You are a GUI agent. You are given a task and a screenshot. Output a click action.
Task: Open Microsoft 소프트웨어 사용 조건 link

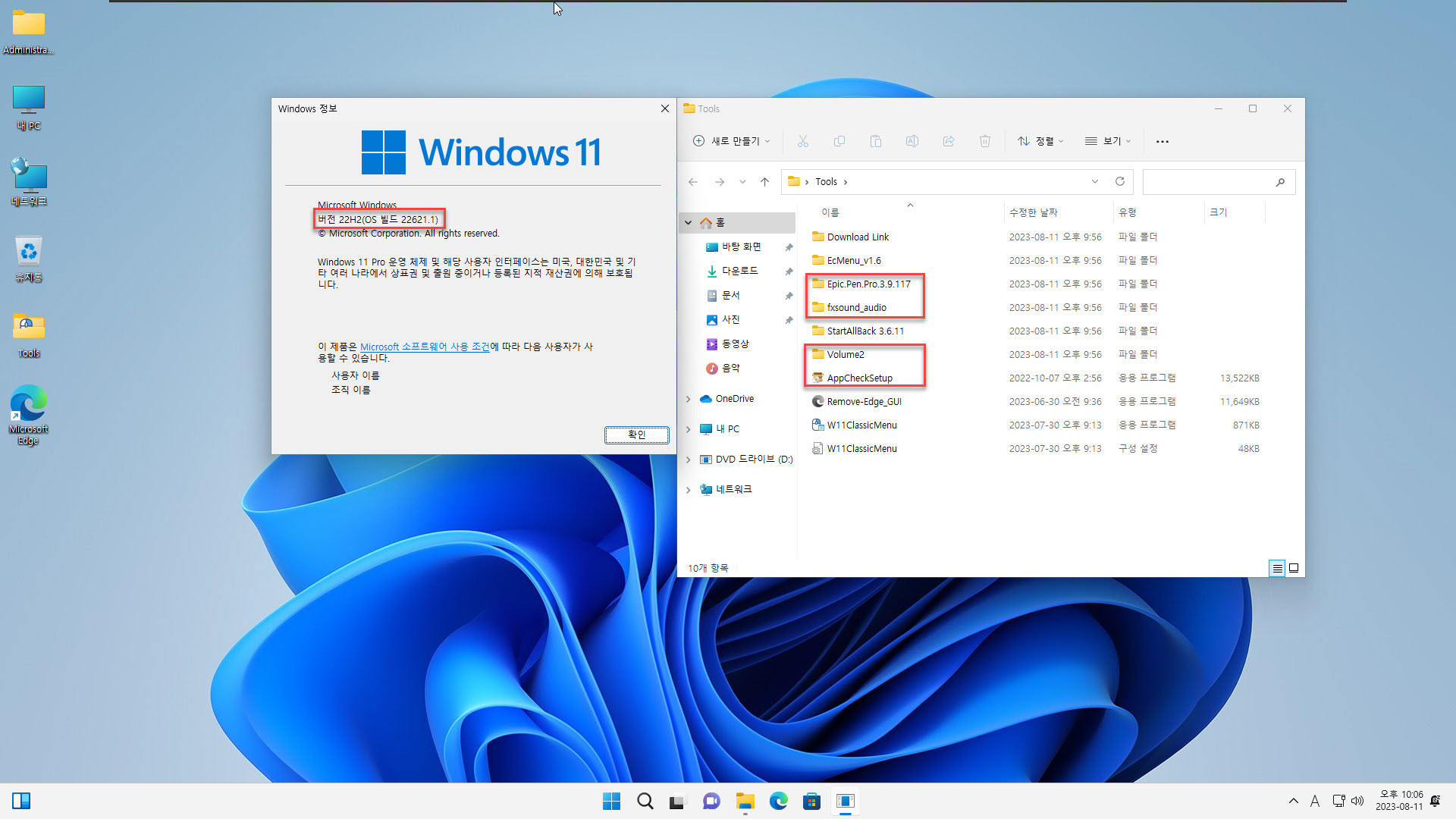[x=425, y=347]
